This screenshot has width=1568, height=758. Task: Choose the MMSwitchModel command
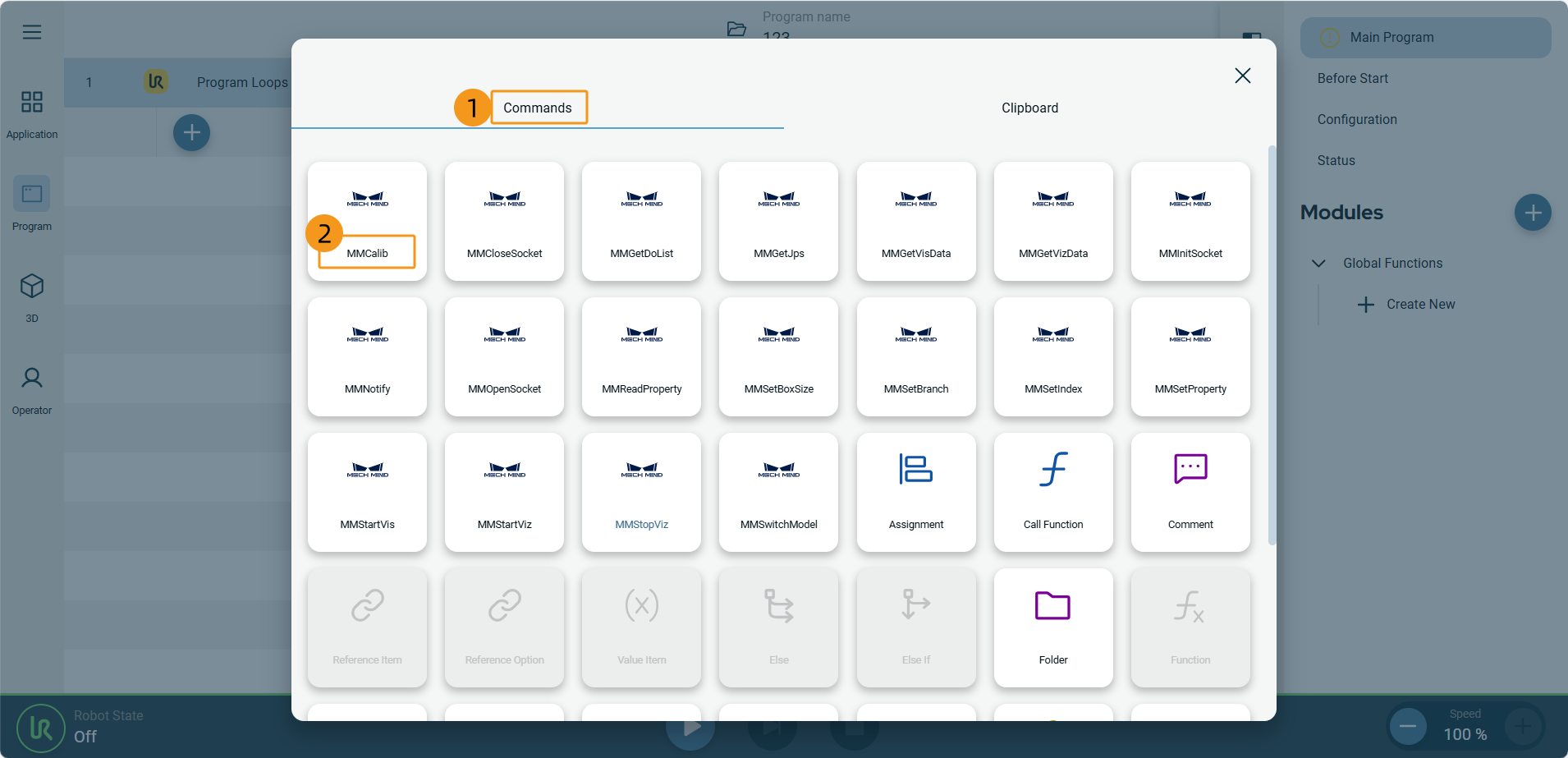(x=778, y=492)
